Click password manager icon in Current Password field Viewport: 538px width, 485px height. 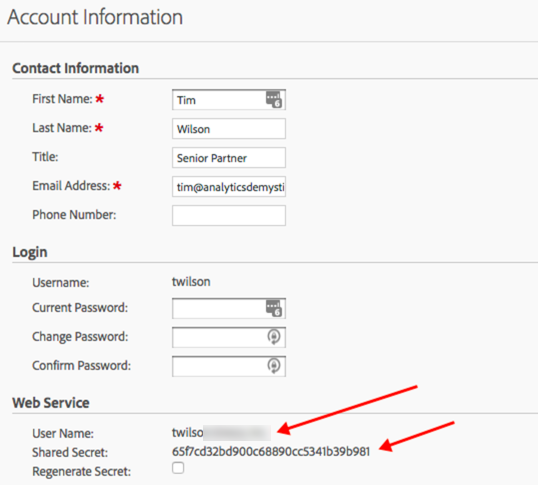tap(274, 308)
